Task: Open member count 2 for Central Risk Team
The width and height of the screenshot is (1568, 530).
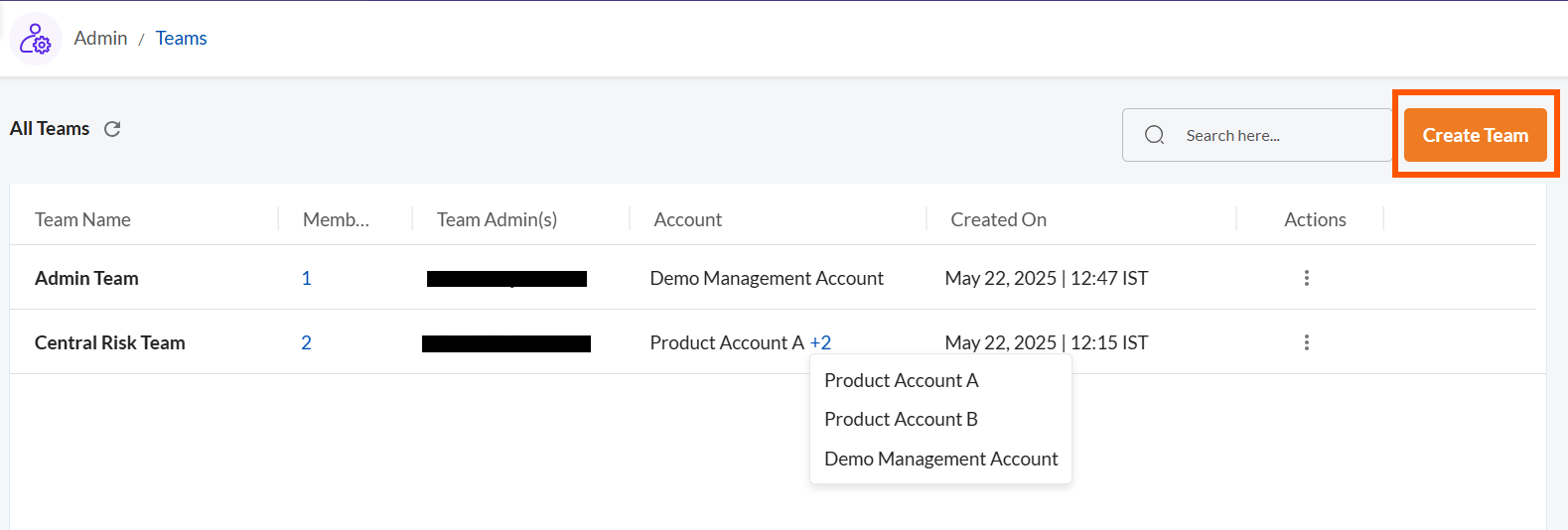Action: [x=306, y=342]
